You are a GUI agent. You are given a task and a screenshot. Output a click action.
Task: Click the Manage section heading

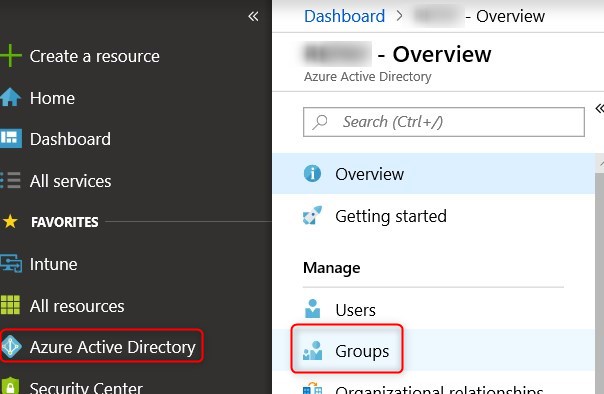332,268
